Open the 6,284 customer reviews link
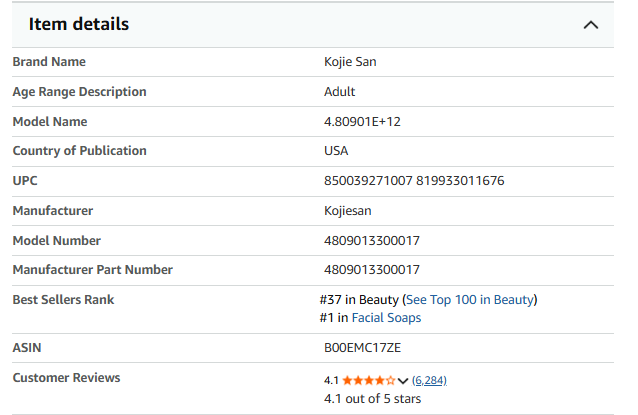The image size is (638, 415). coord(429,380)
